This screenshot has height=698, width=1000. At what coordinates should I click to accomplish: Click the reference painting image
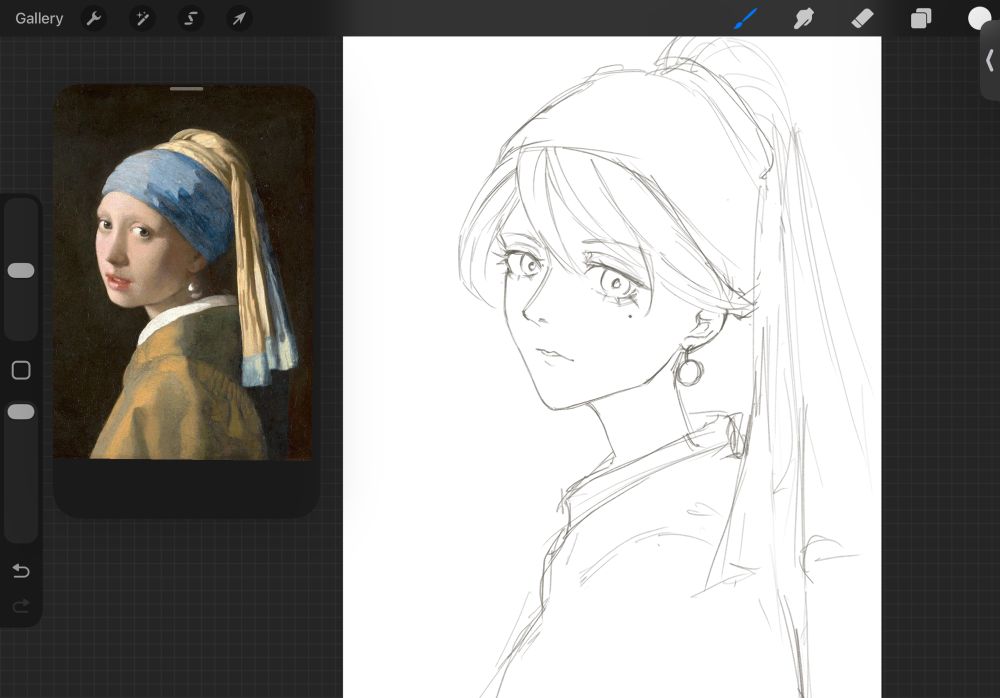tap(185, 273)
